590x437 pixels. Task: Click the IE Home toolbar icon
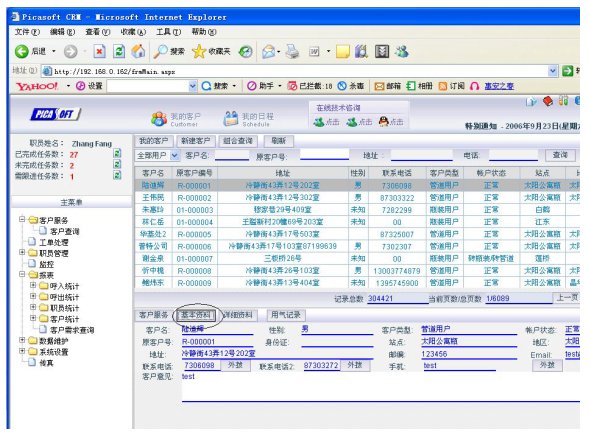[x=138, y=51]
